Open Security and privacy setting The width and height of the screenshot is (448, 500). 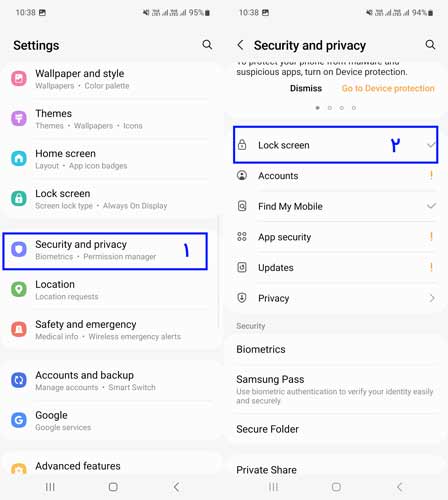(105, 251)
